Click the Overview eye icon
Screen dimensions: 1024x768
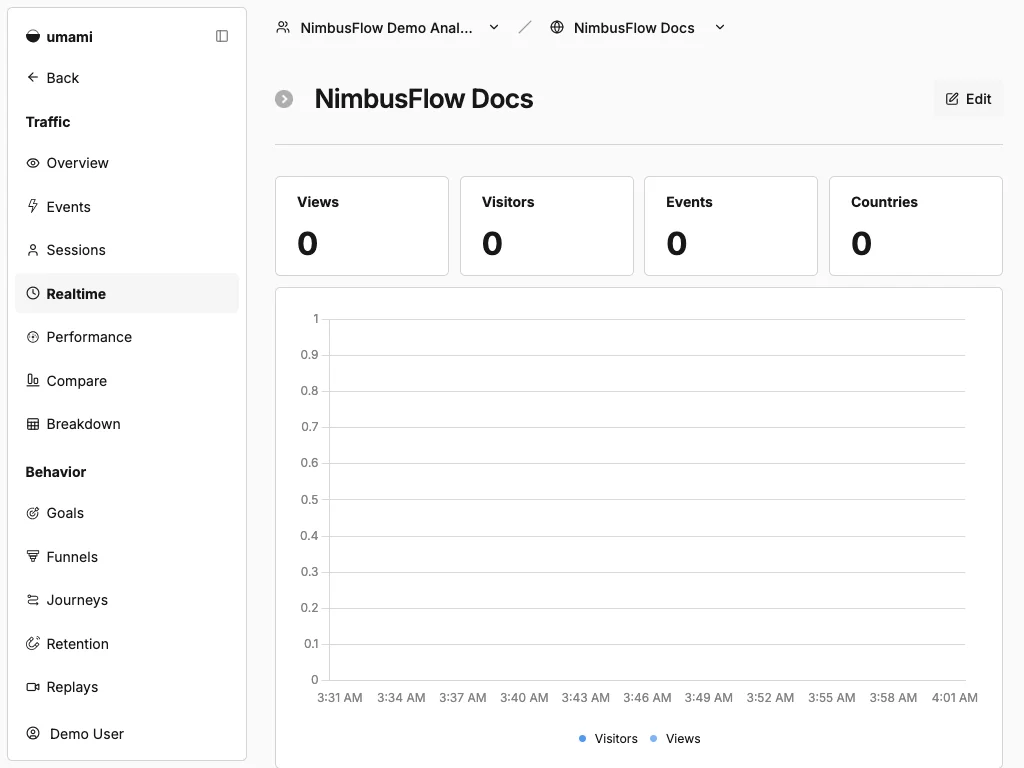33,163
